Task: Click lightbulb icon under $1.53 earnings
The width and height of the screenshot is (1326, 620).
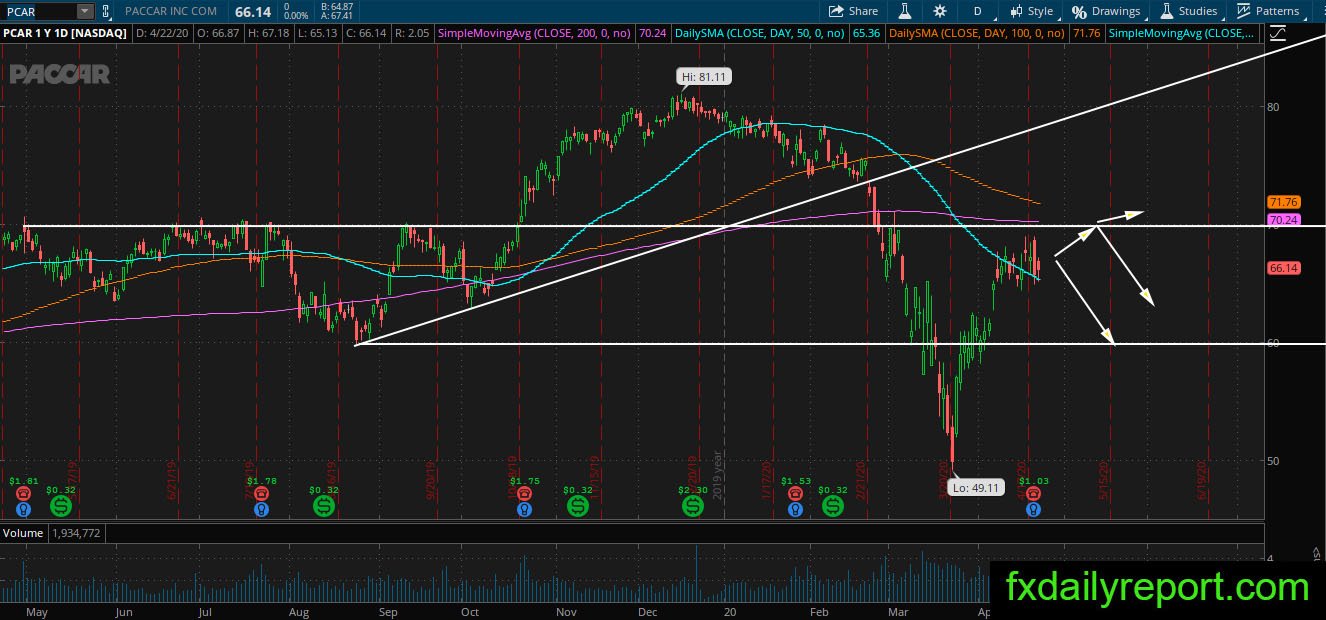Action: click(795, 509)
